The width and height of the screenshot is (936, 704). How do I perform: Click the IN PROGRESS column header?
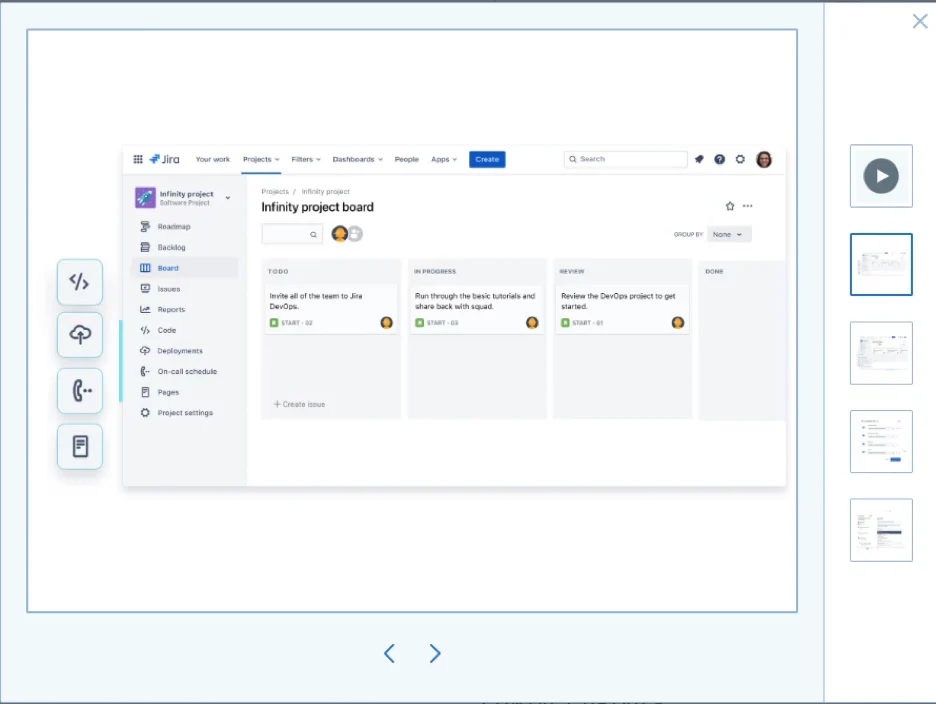tap(435, 272)
